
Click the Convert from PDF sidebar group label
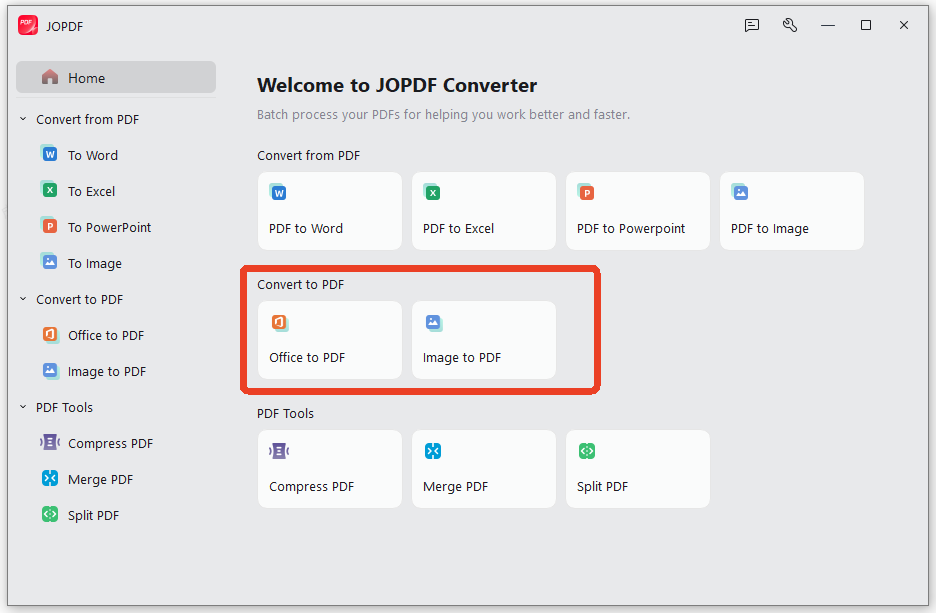click(x=87, y=119)
